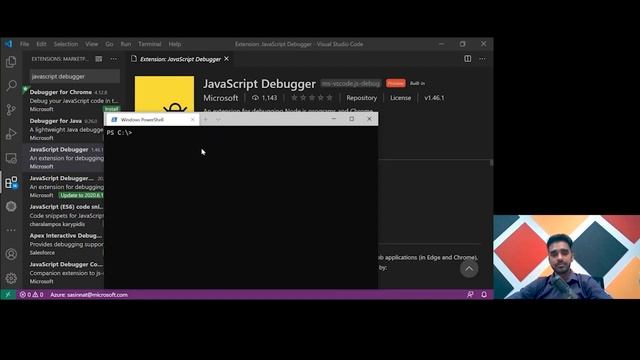The width and height of the screenshot is (640, 360).
Task: Select the Extensions view icon
Action: (x=11, y=182)
